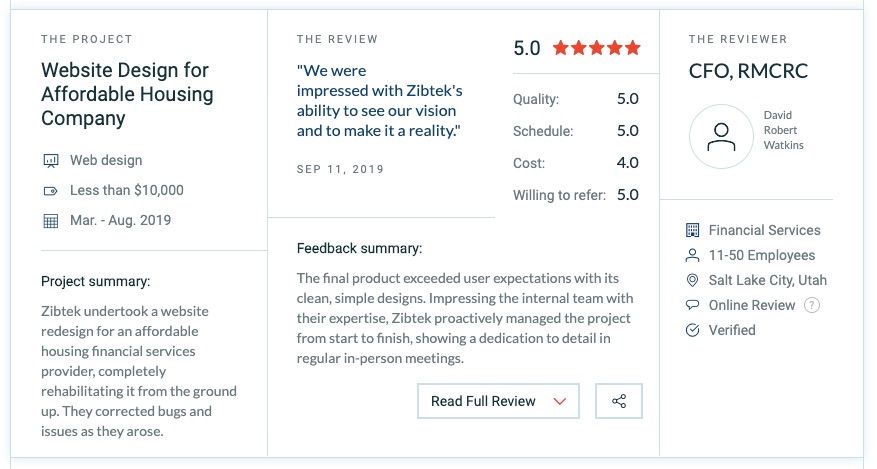
Task: Click the five-star rating display
Action: click(597, 48)
